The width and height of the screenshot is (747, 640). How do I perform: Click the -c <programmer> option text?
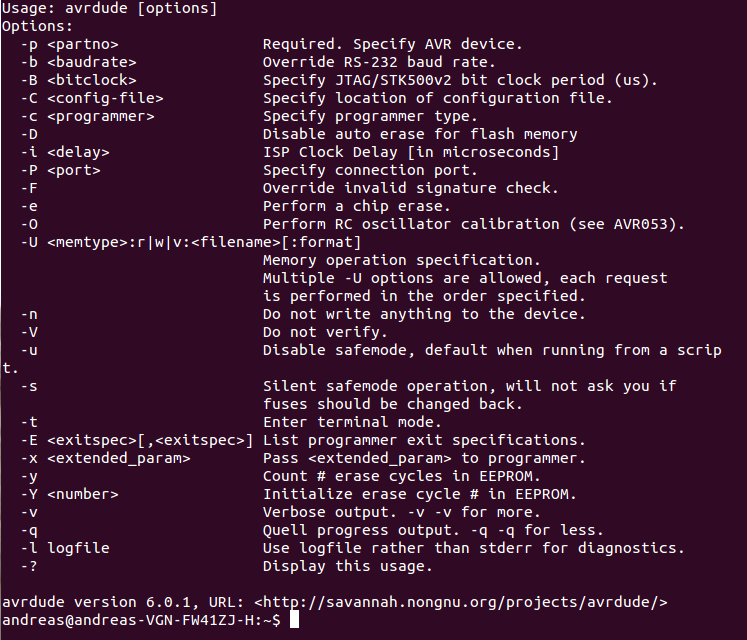point(87,116)
